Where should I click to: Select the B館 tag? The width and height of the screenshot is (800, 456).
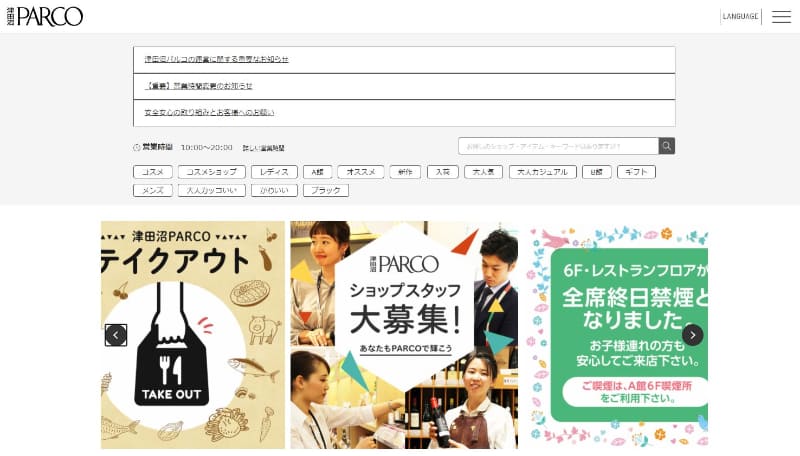pyautogui.click(x=596, y=172)
